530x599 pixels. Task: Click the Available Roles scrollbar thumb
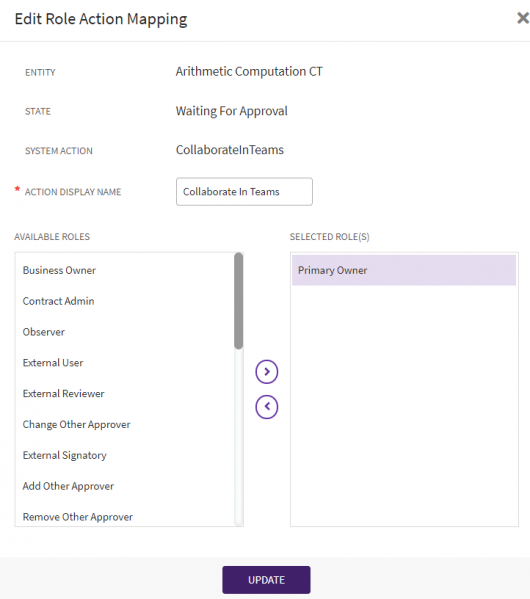point(239,301)
